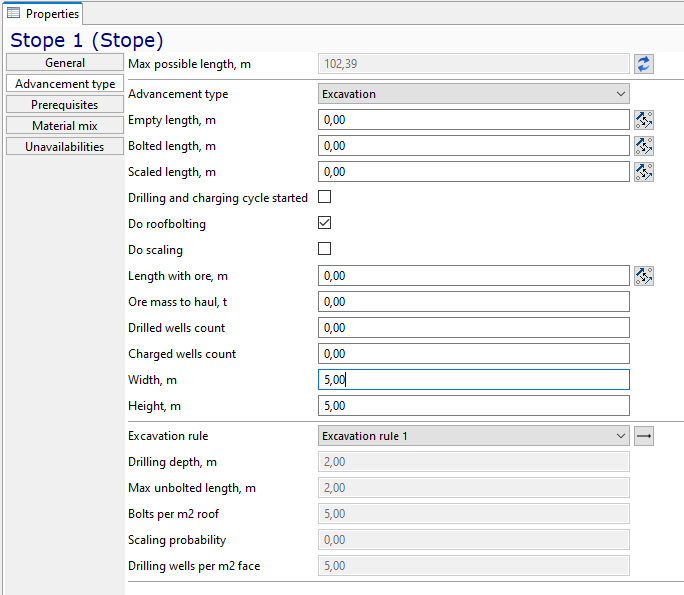Click the Max possible length value field
The height and width of the screenshot is (595, 684).
(474, 64)
